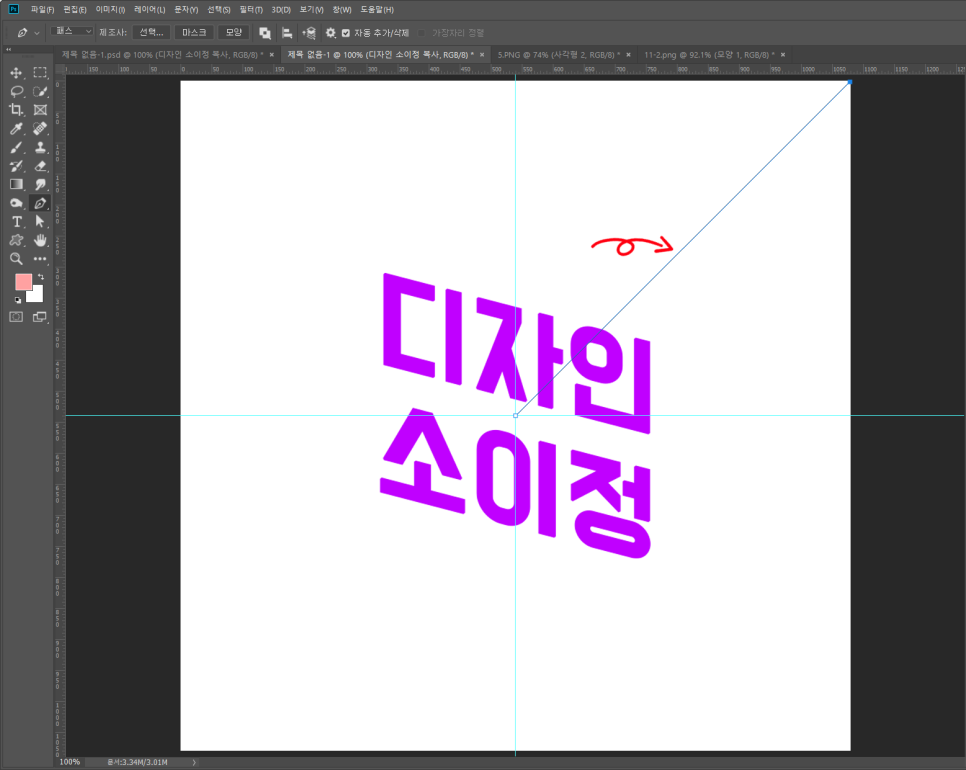Swap foreground and background colors
966x770 pixels.
41,276
